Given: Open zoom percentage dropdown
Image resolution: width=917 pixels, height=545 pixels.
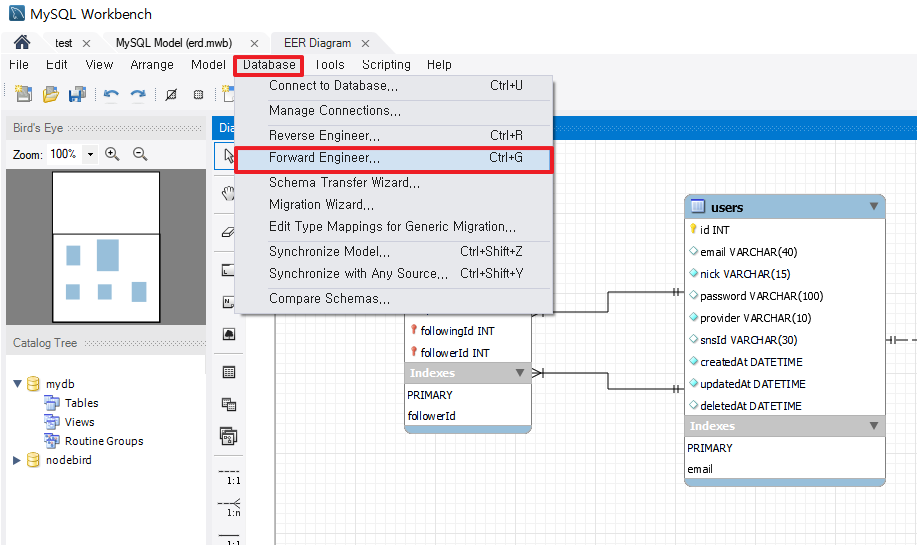Looking at the screenshot, I should point(90,154).
